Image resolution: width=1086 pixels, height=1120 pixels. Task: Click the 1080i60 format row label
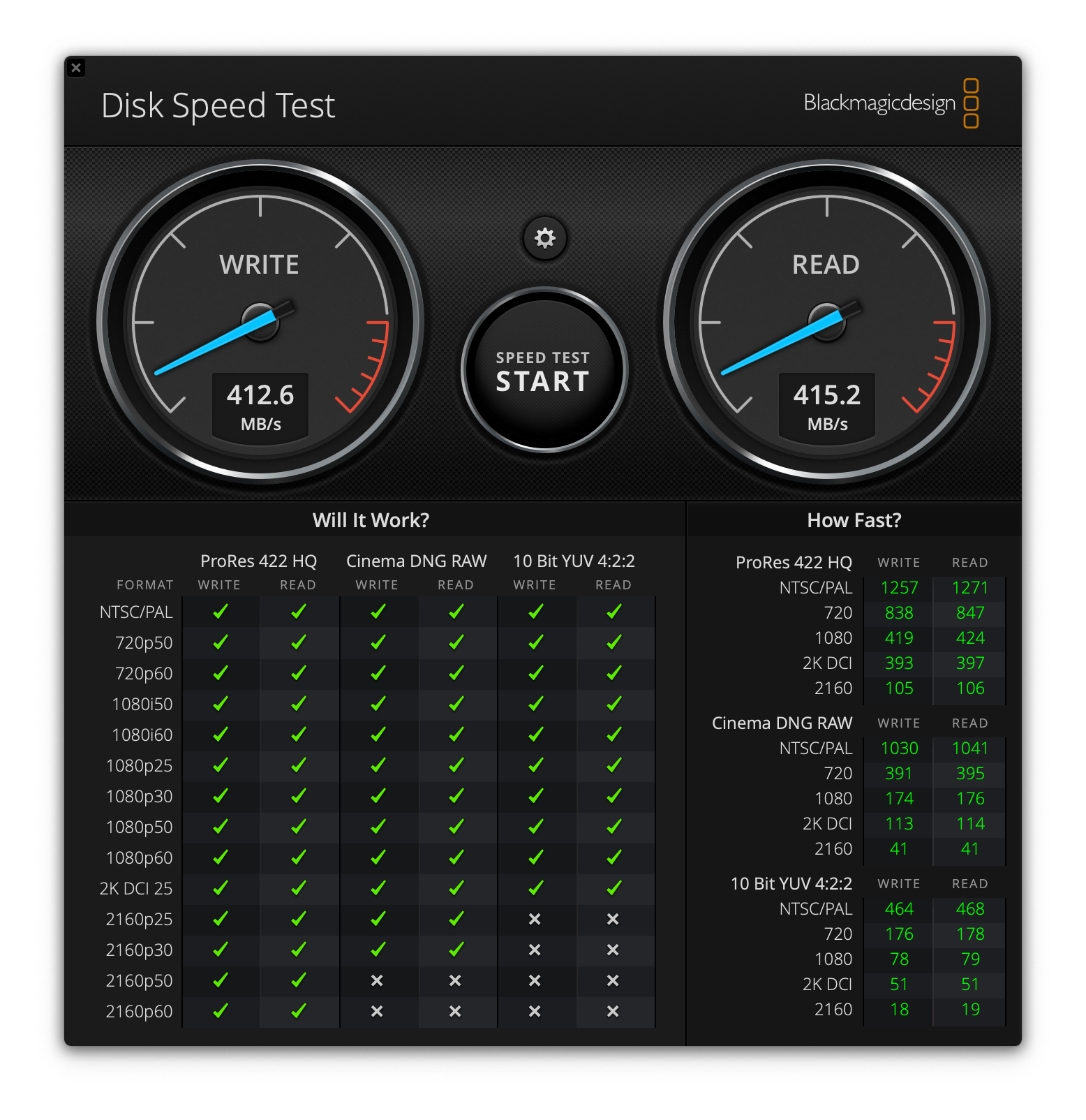(142, 735)
